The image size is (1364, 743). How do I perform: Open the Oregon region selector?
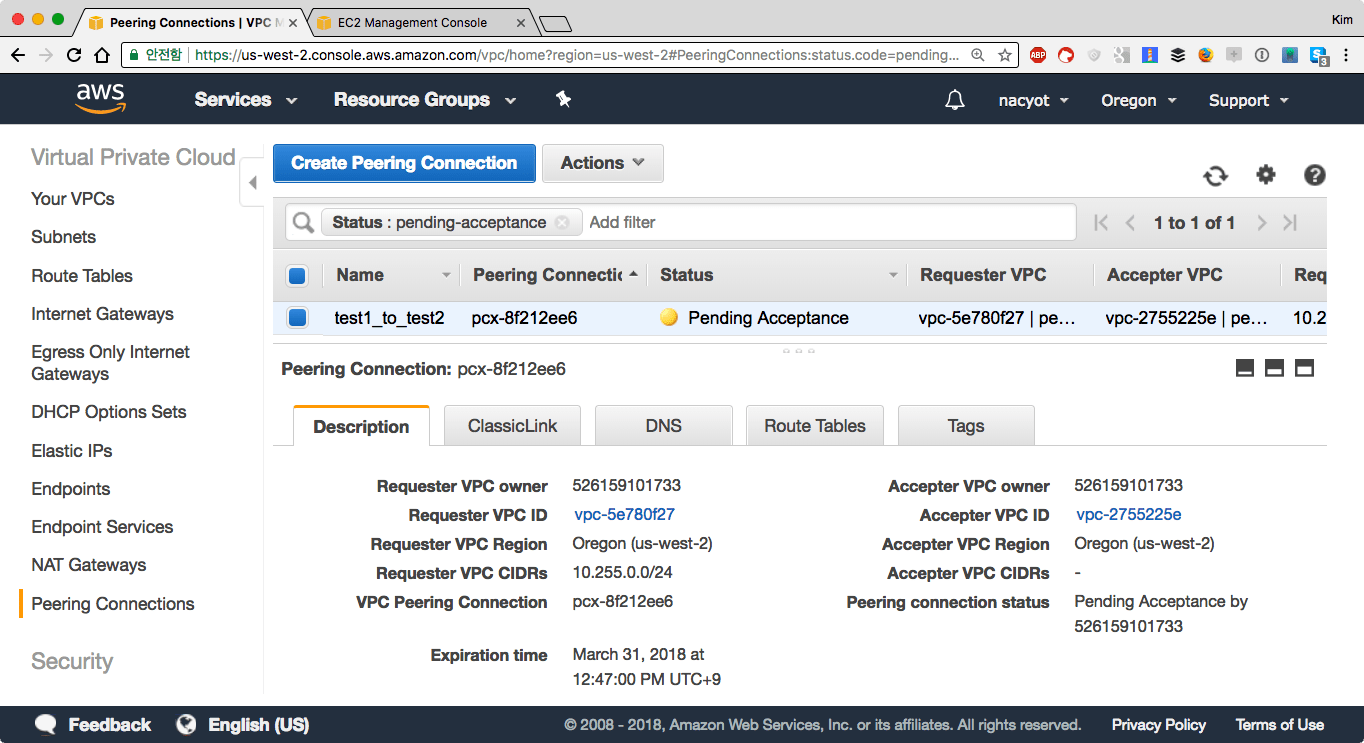[1138, 100]
